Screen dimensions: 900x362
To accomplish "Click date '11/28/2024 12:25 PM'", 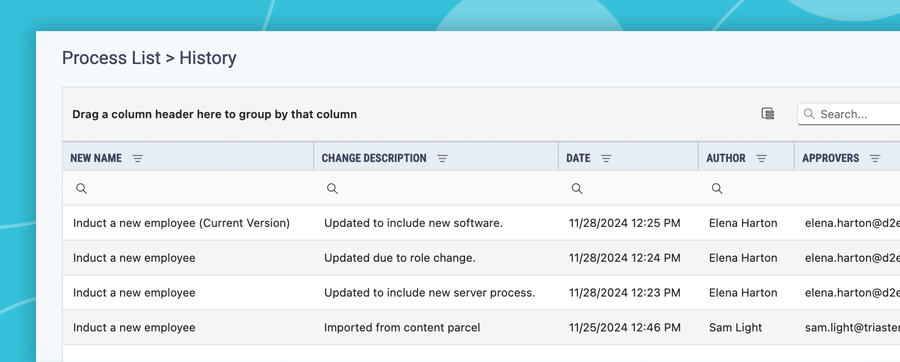I will [x=624, y=223].
